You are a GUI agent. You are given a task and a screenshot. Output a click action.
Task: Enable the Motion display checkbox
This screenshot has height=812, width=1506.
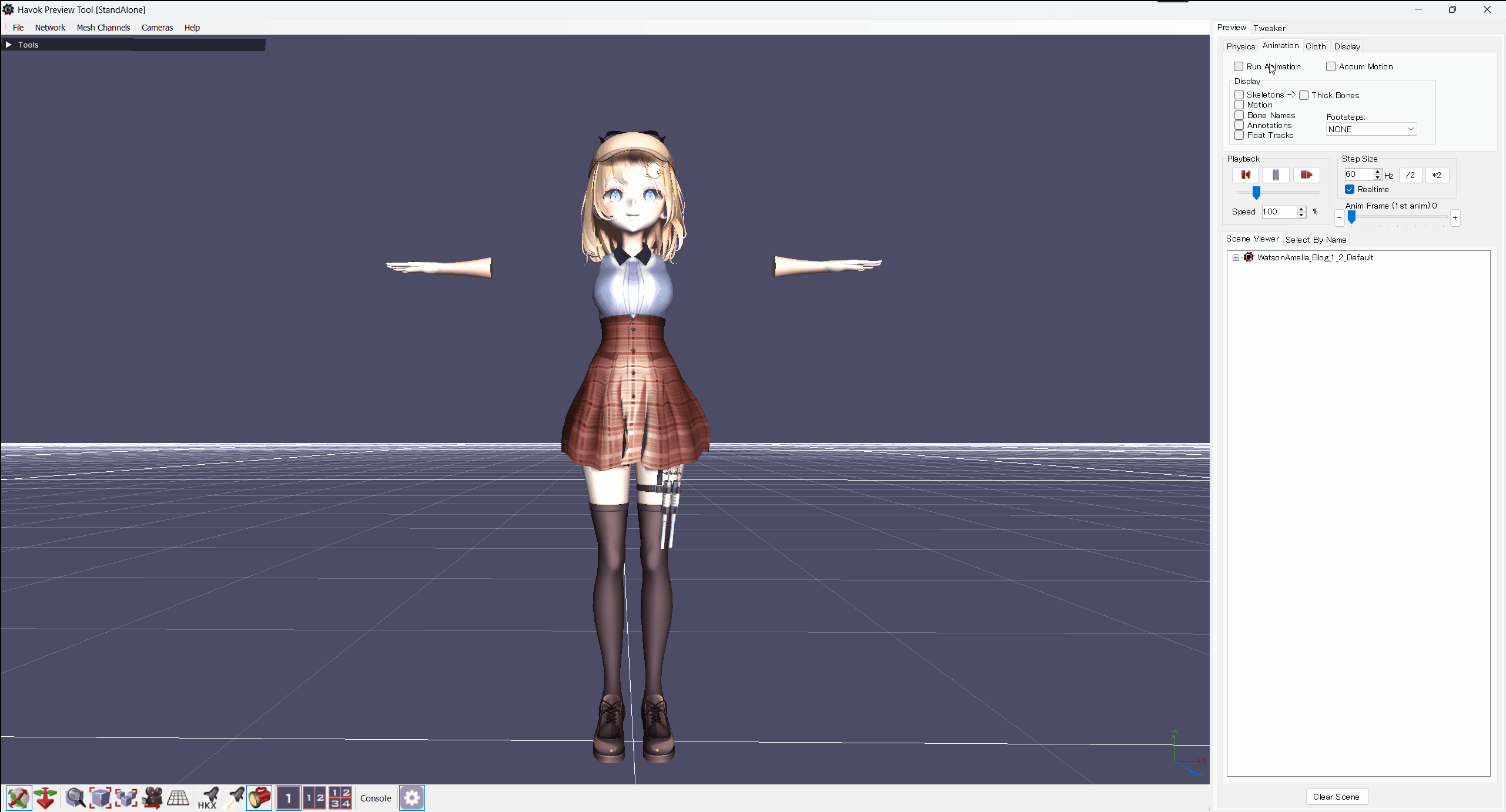tap(1239, 105)
